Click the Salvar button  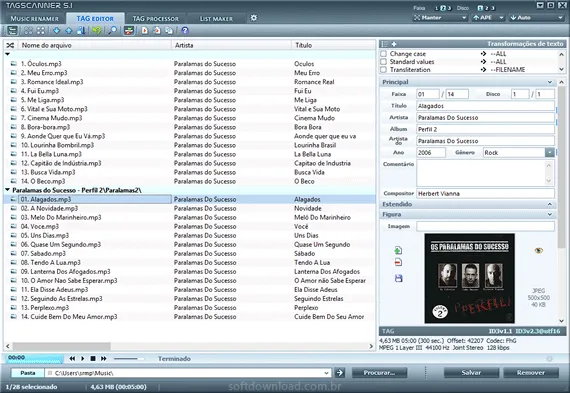click(x=471, y=373)
